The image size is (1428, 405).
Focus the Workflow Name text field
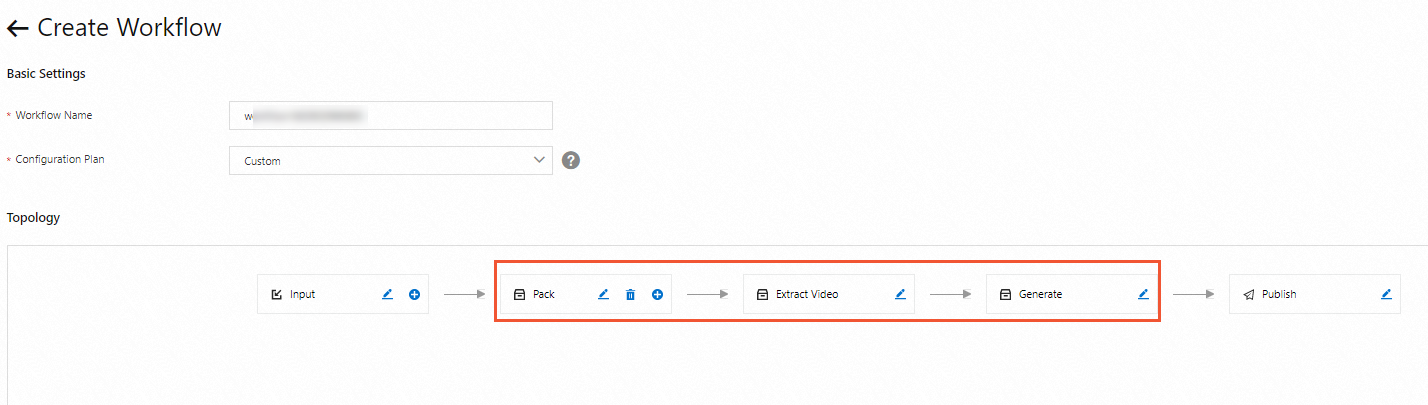(x=391, y=116)
